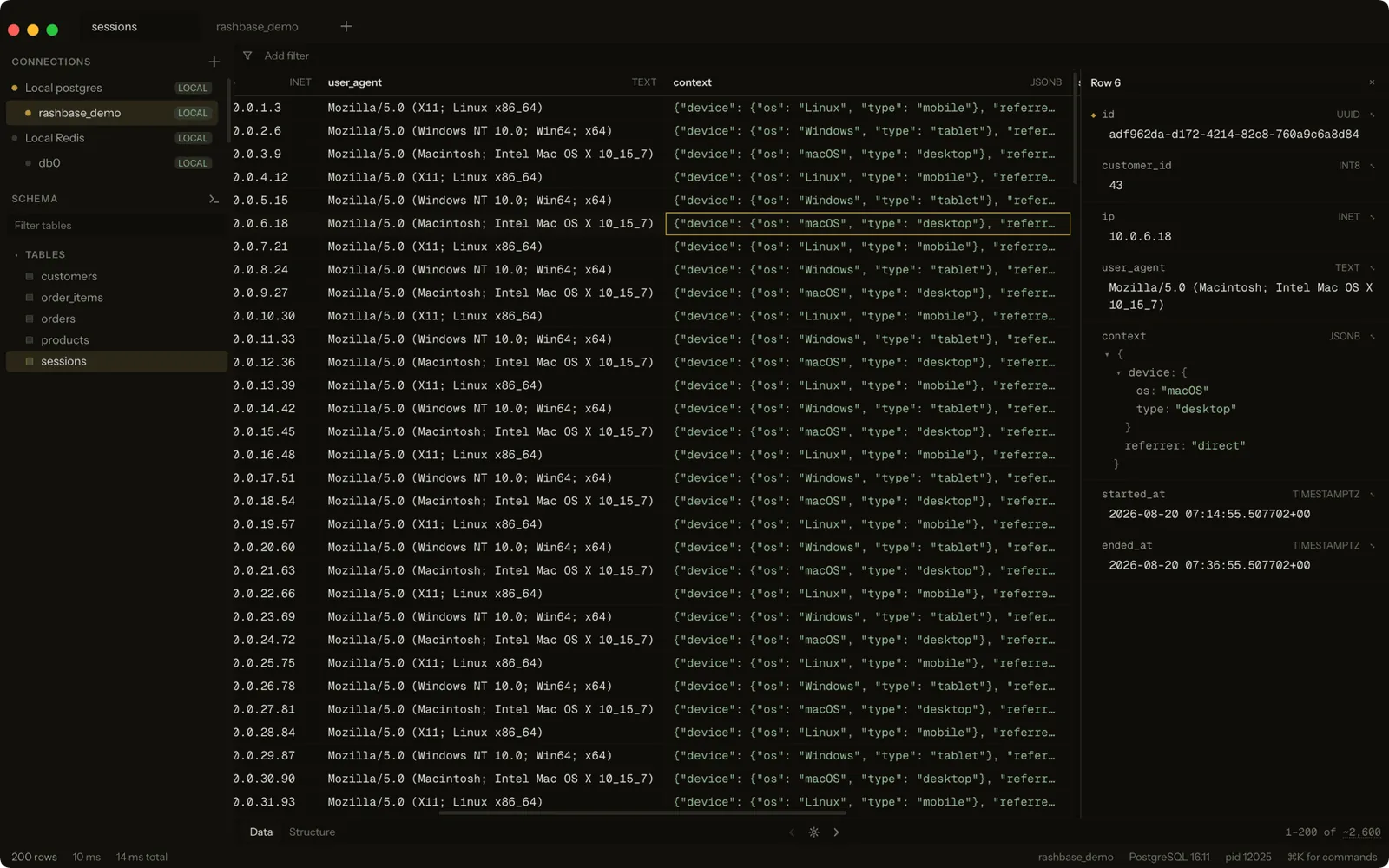Click ⌘K for commands hint

pyautogui.click(x=1332, y=857)
